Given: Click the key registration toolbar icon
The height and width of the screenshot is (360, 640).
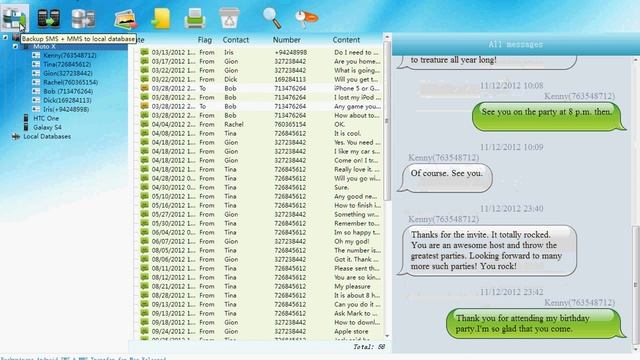Looking at the screenshot, I should [306, 19].
